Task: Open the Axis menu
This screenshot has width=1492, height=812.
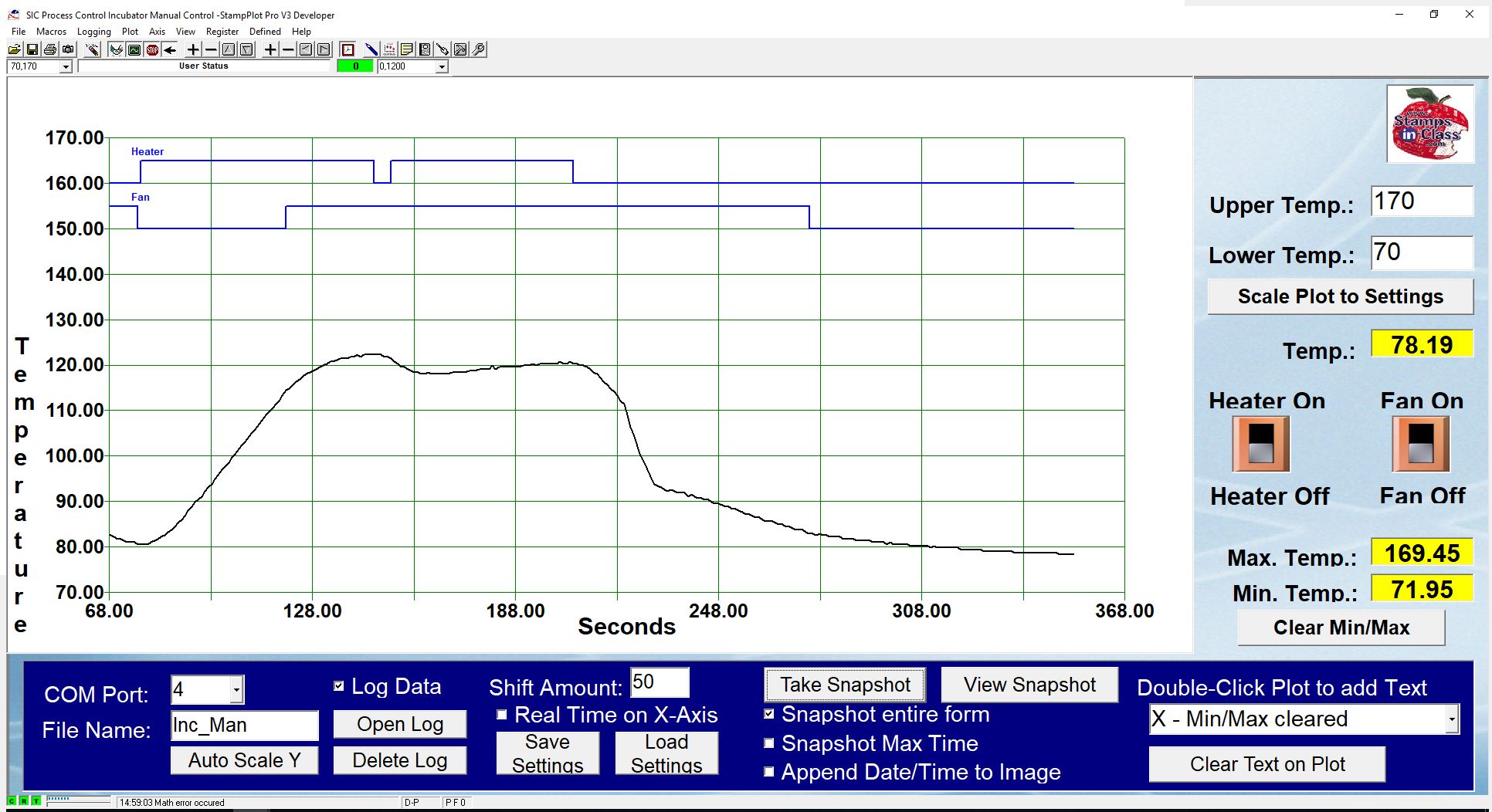Action: click(158, 32)
